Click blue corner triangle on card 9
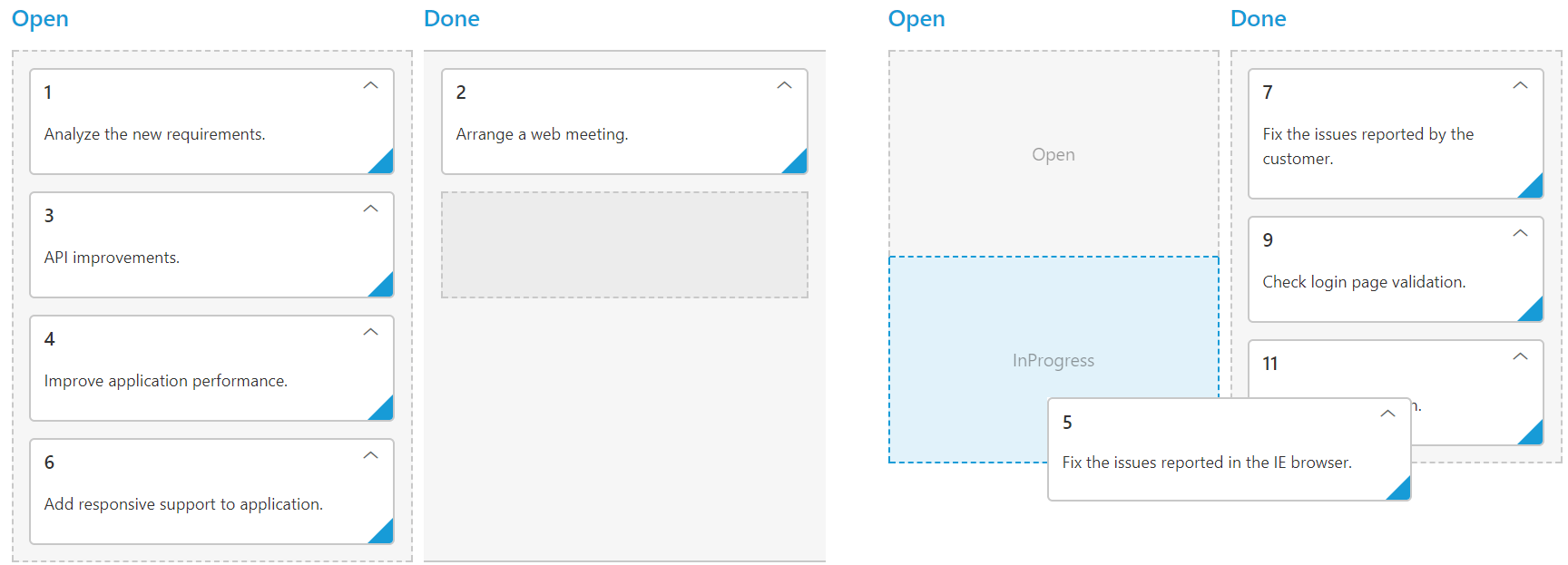This screenshot has height=565, width=1568. 1534,312
